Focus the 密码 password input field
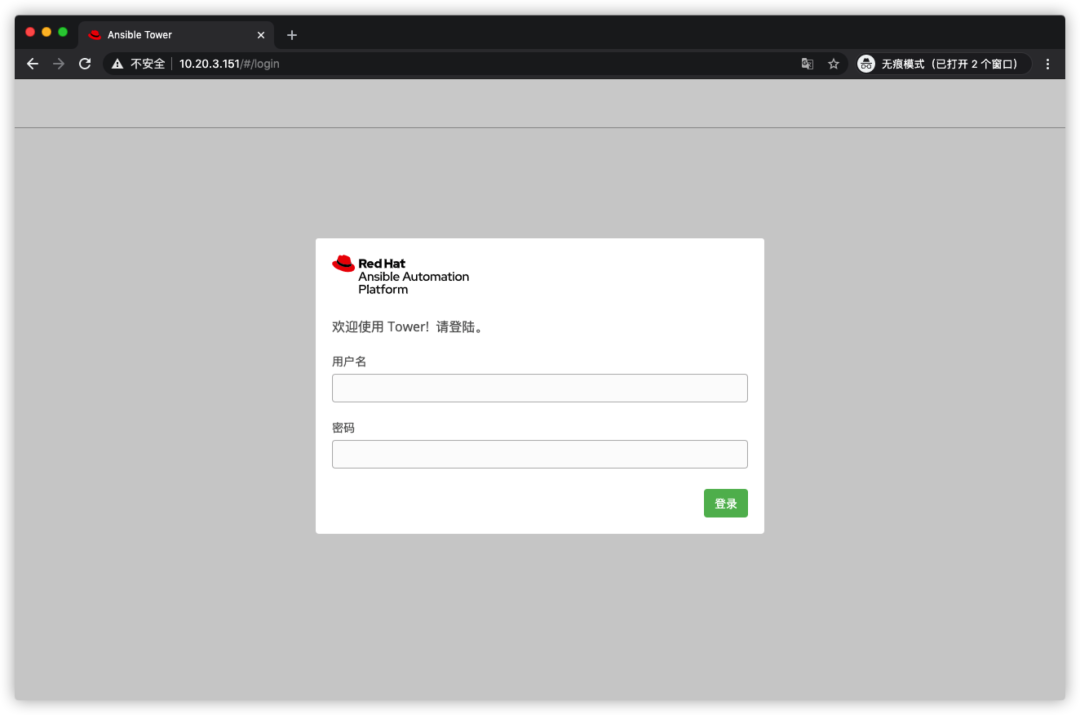 click(x=539, y=454)
